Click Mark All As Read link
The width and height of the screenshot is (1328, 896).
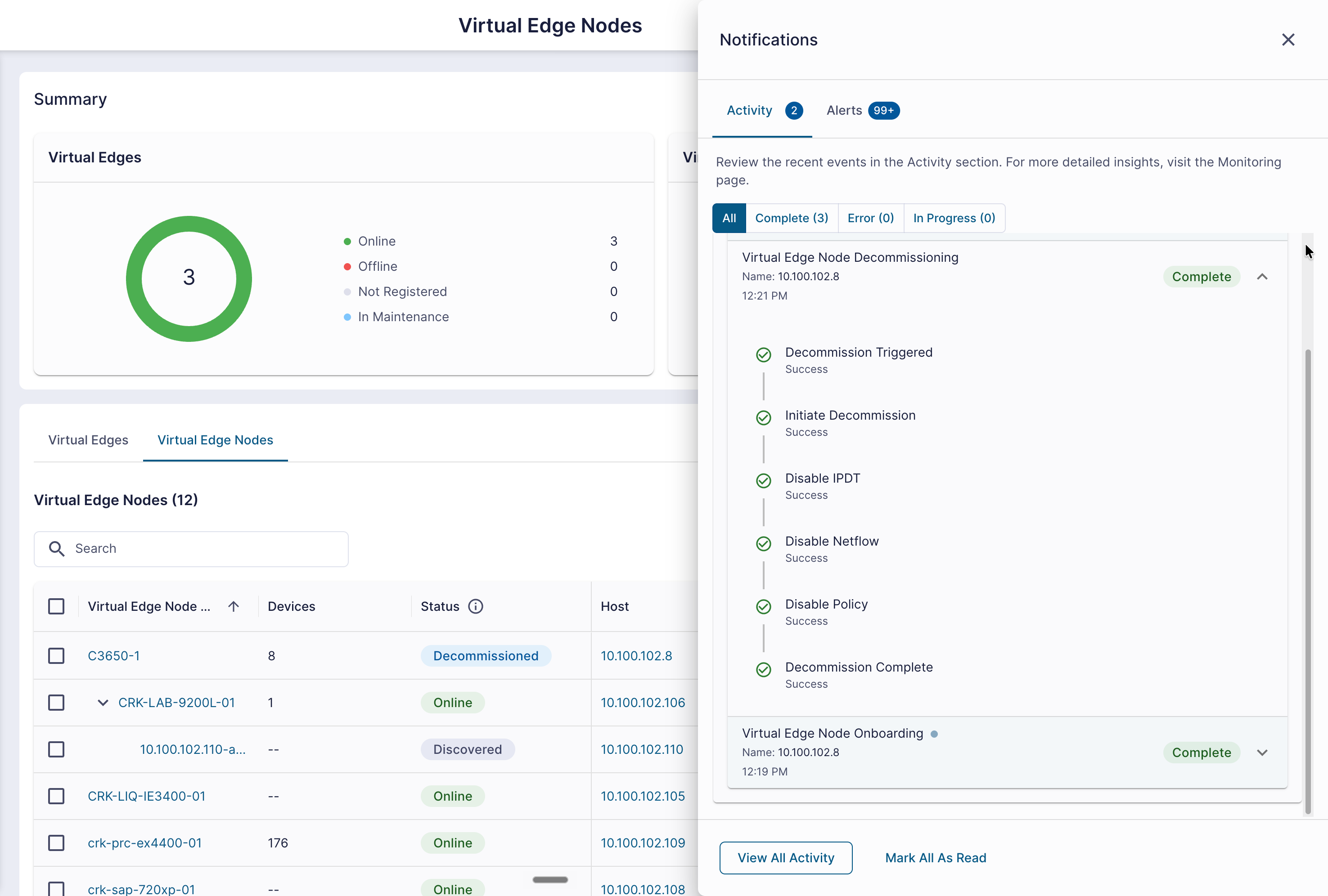point(936,858)
